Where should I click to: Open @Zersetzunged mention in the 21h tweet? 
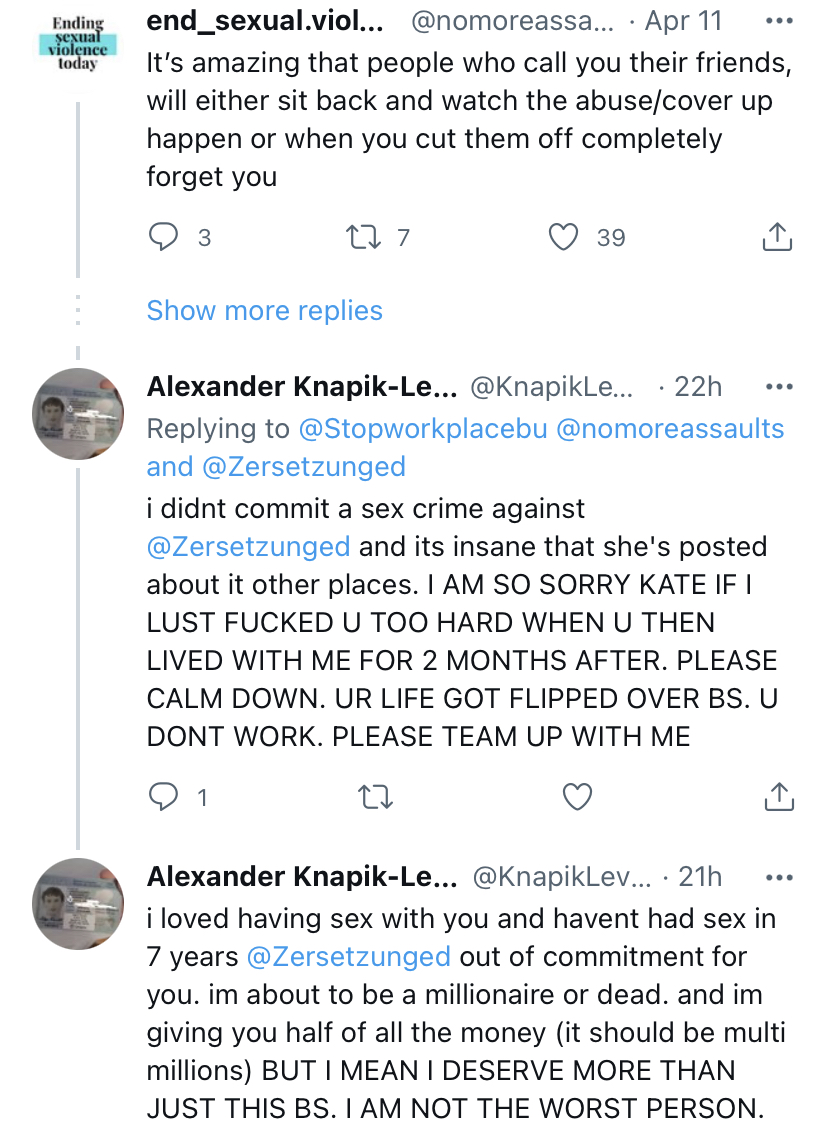click(x=348, y=957)
